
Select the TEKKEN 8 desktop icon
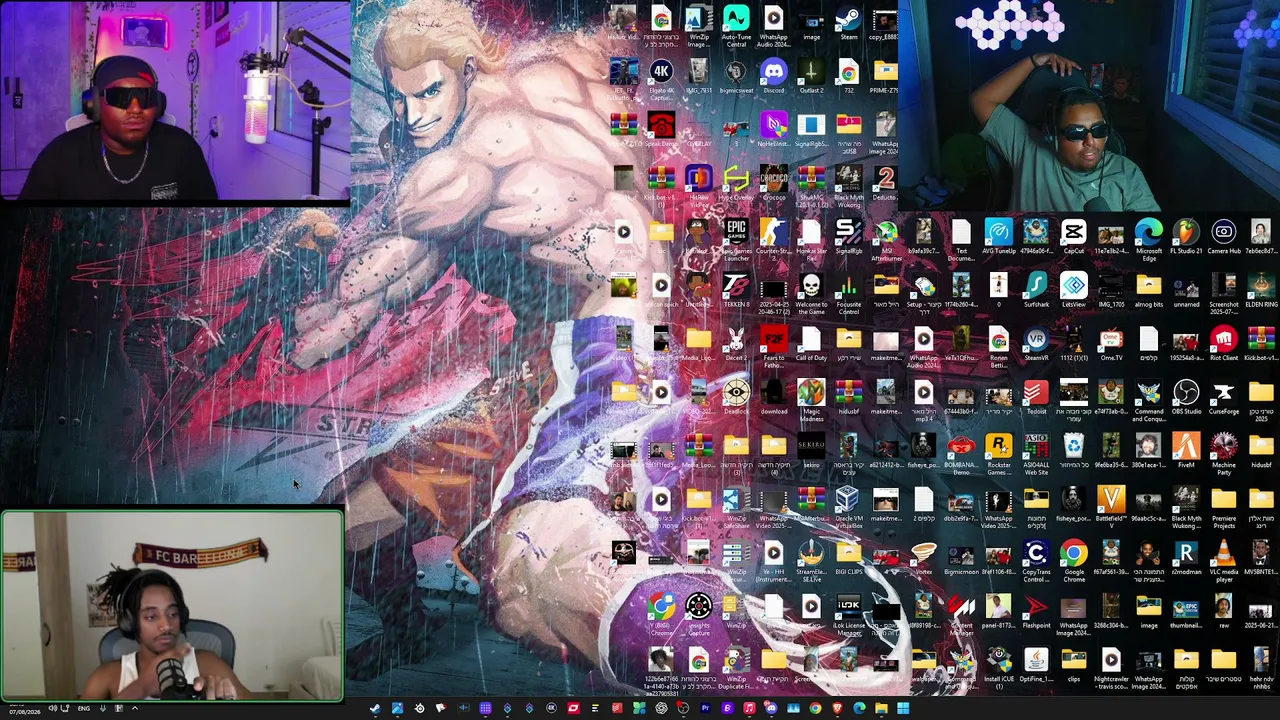pos(736,292)
